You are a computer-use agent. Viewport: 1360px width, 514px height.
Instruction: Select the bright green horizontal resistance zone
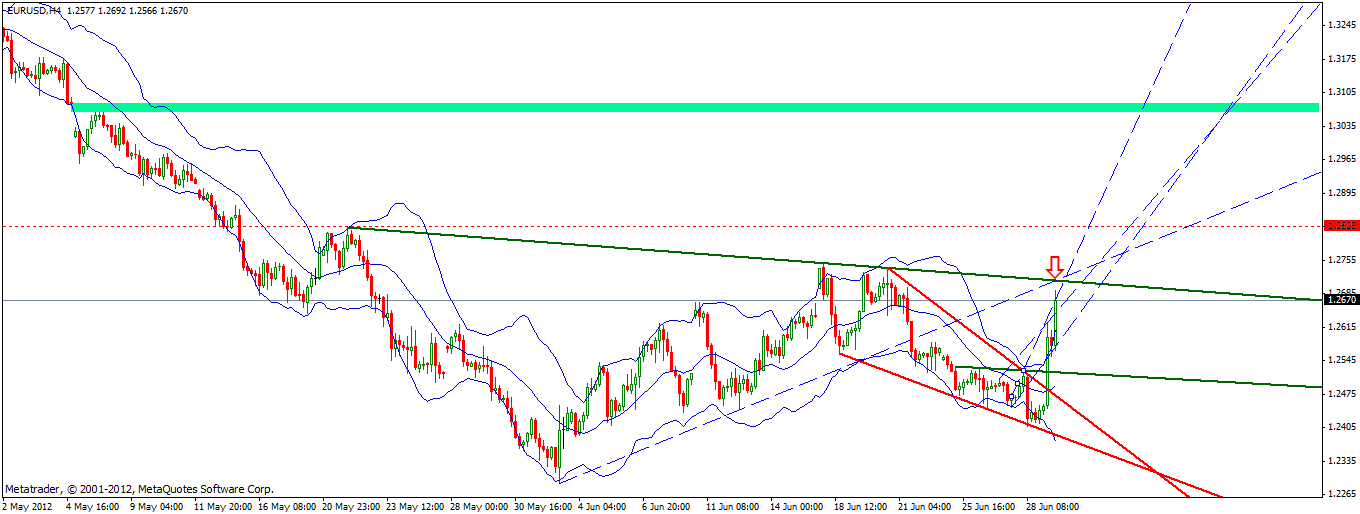tap(695, 107)
